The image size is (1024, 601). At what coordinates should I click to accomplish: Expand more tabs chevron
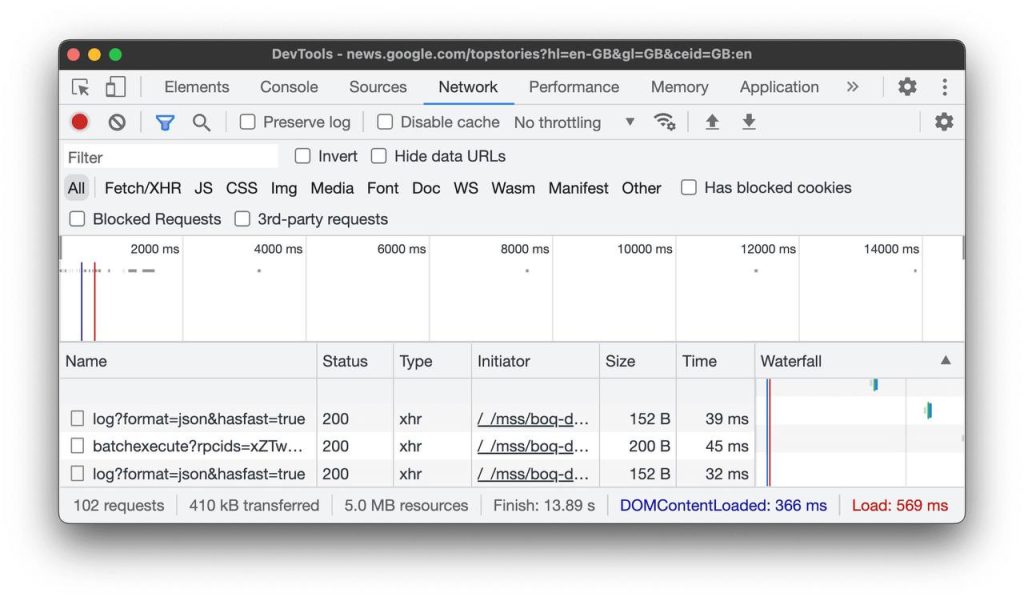click(x=852, y=87)
